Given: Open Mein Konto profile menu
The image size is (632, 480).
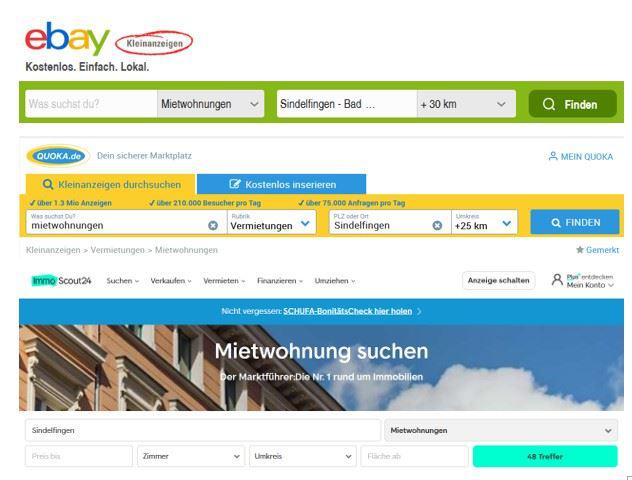Looking at the screenshot, I should (x=584, y=281).
